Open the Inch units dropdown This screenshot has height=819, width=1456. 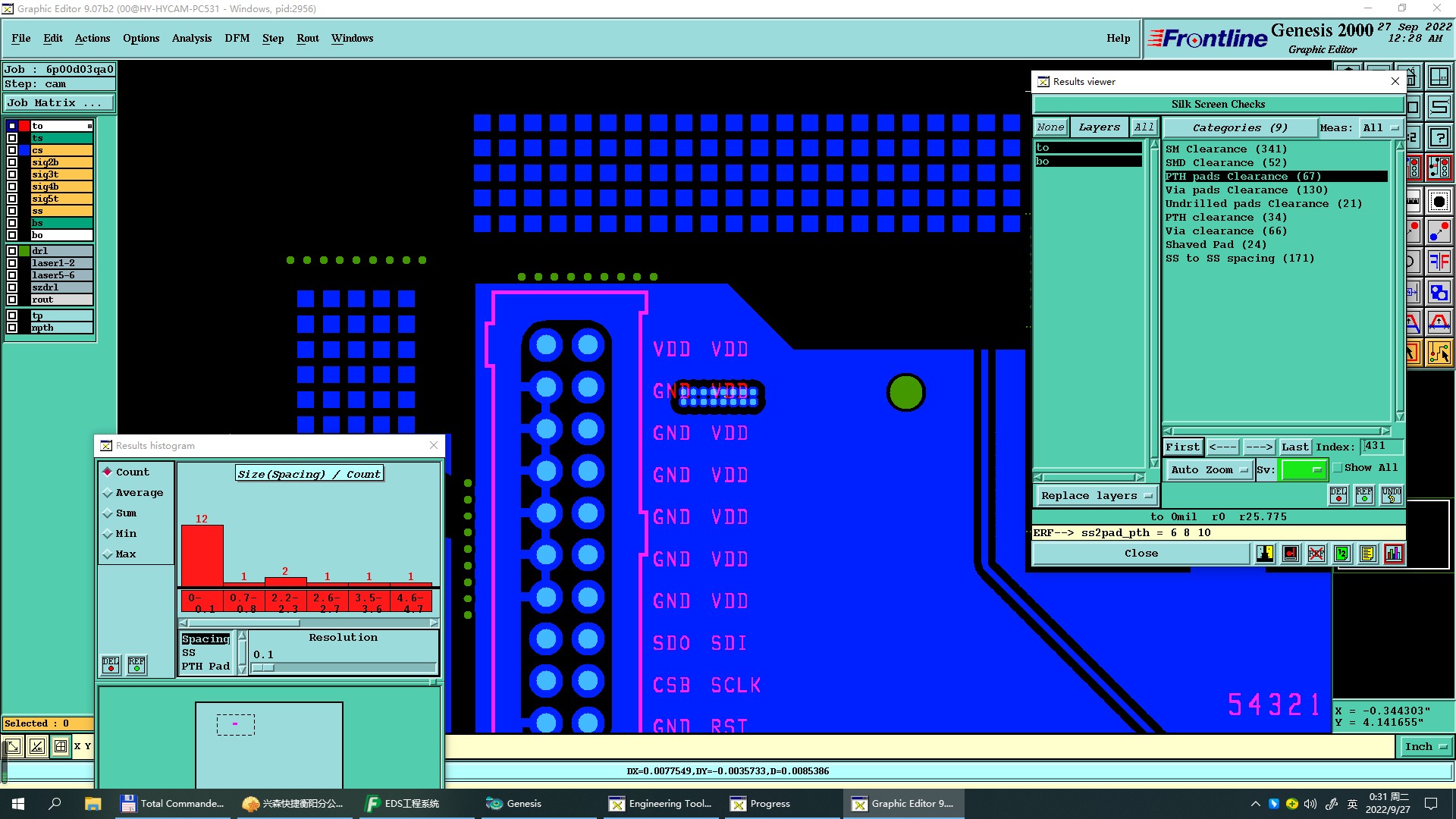(x=1426, y=747)
